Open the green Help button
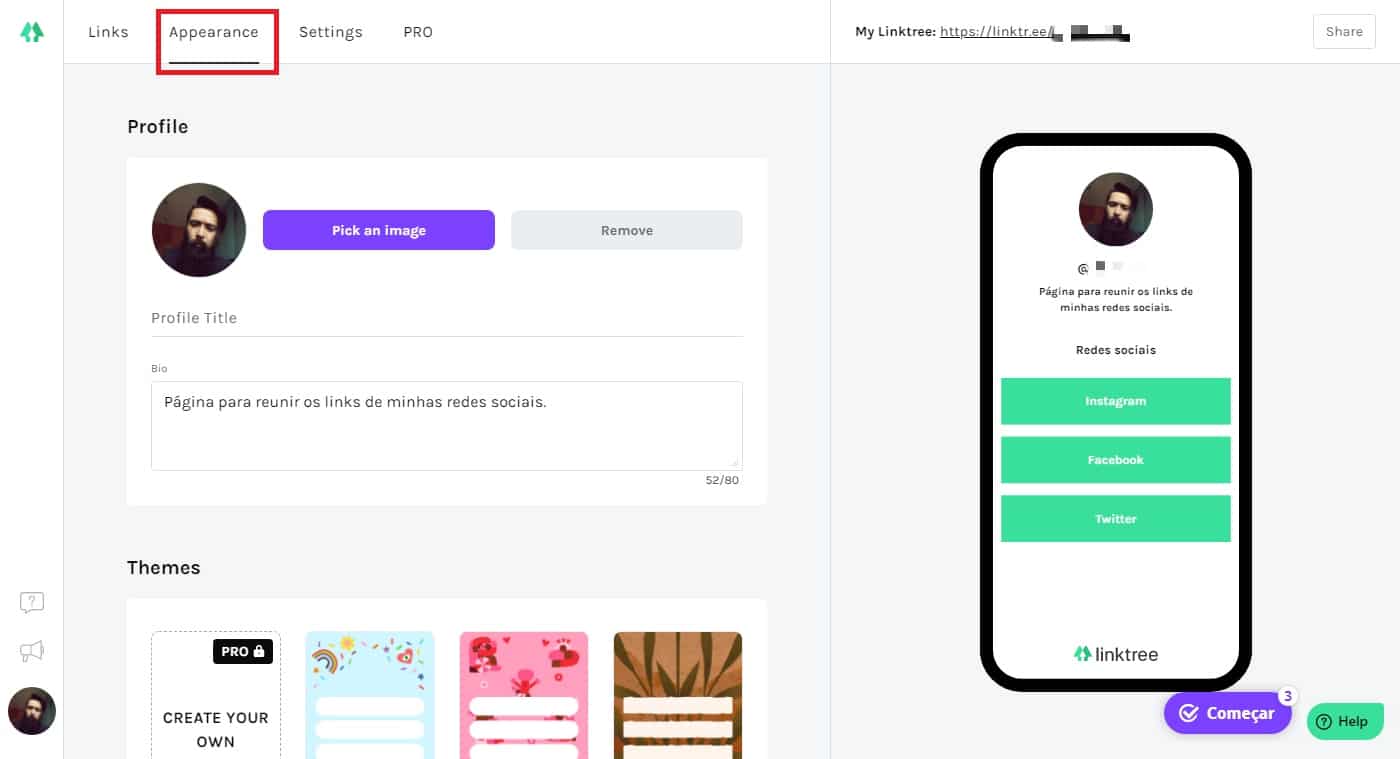 coord(1345,721)
